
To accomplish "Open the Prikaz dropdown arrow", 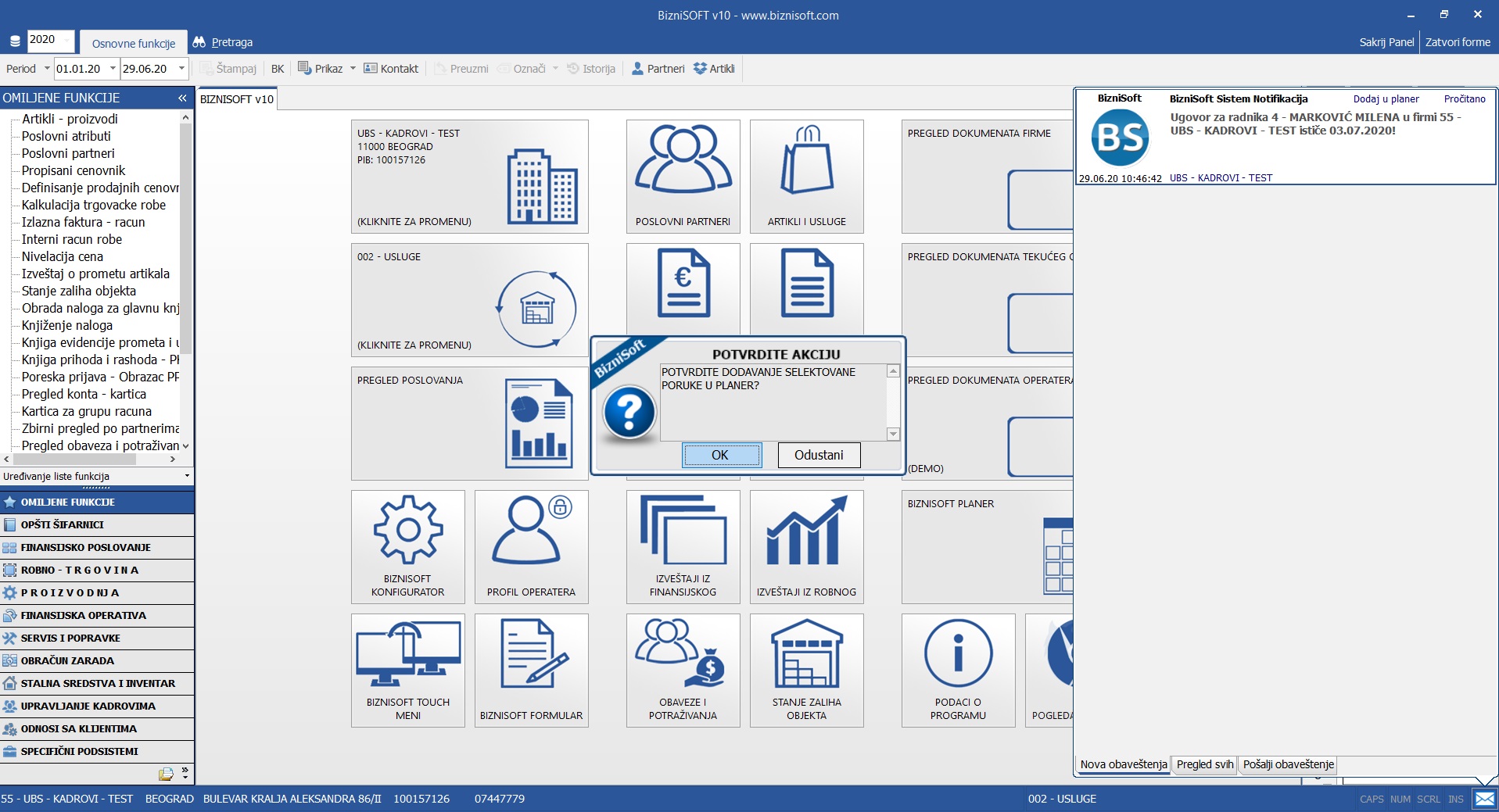I will tap(353, 69).
